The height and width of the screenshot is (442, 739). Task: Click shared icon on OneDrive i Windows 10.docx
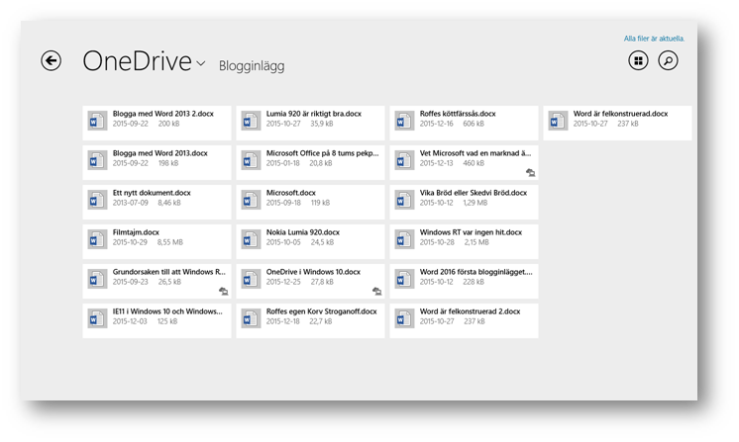pos(376,291)
